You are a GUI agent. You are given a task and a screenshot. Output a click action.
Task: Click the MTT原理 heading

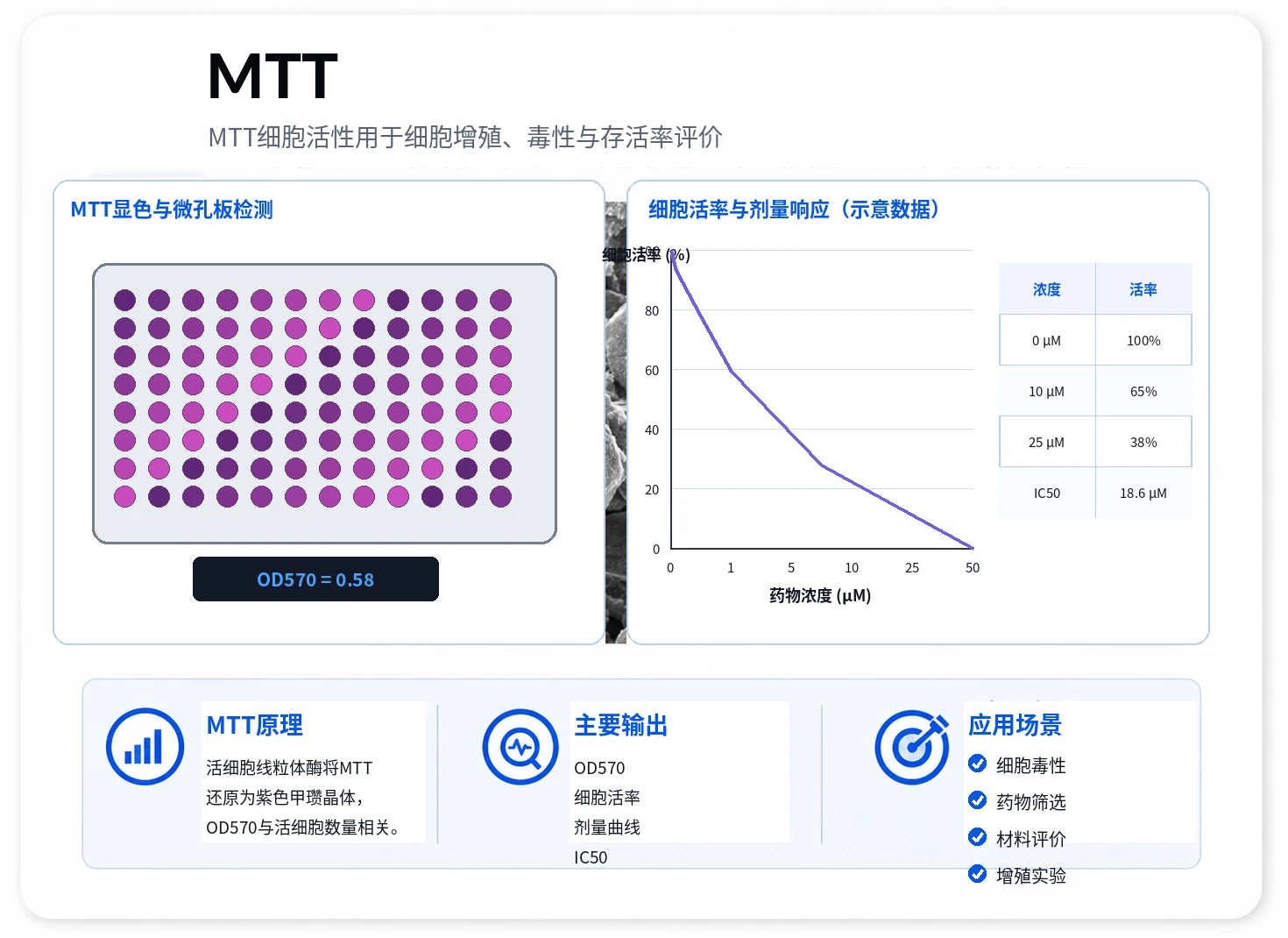click(x=255, y=725)
